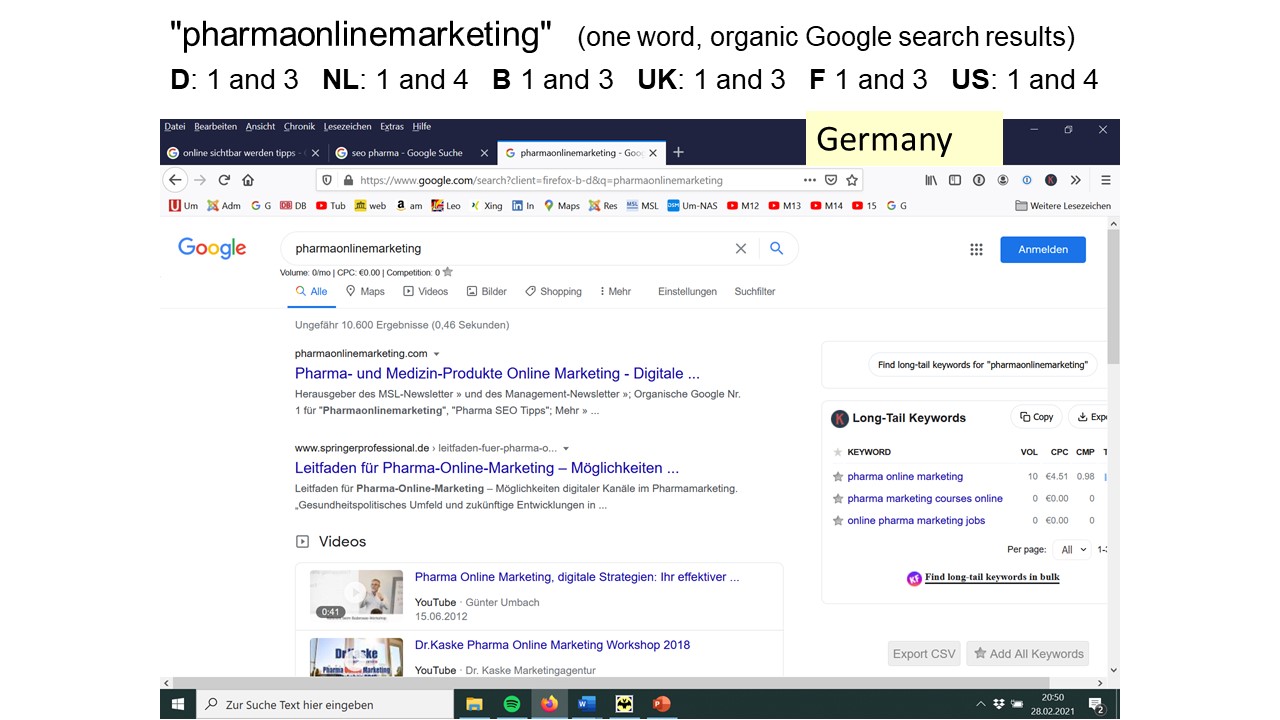Open the 'Mehr' search options menu

click(x=615, y=292)
